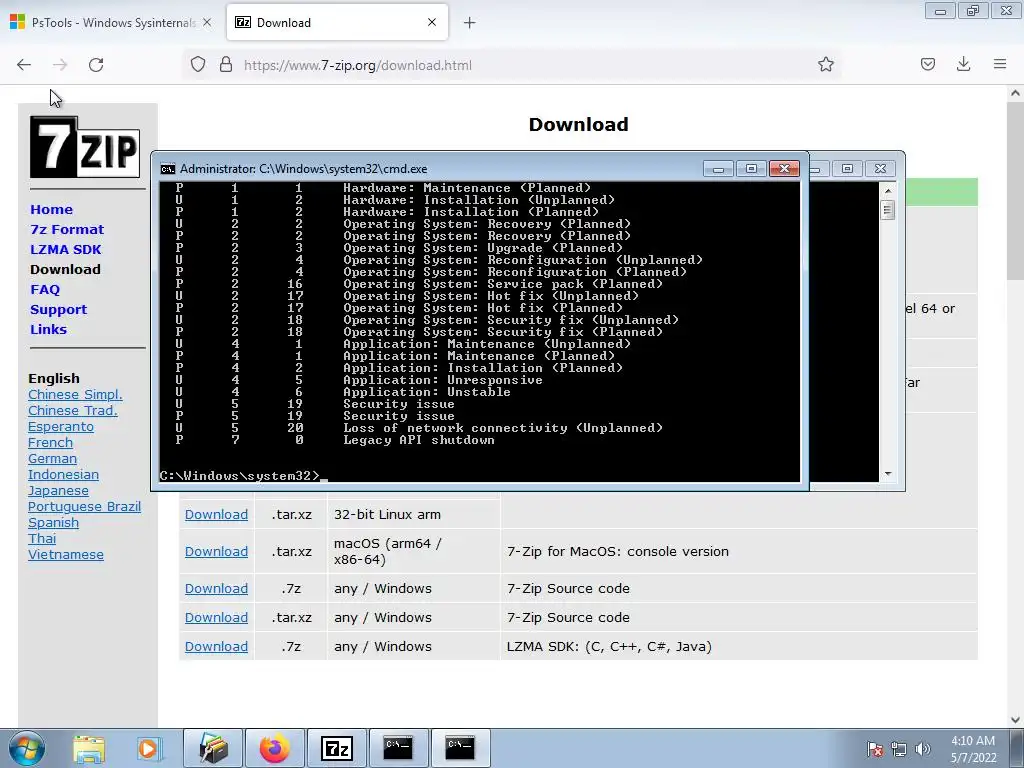Switch language to Portuguese Brazil
This screenshot has height=768, width=1024.
click(x=84, y=506)
